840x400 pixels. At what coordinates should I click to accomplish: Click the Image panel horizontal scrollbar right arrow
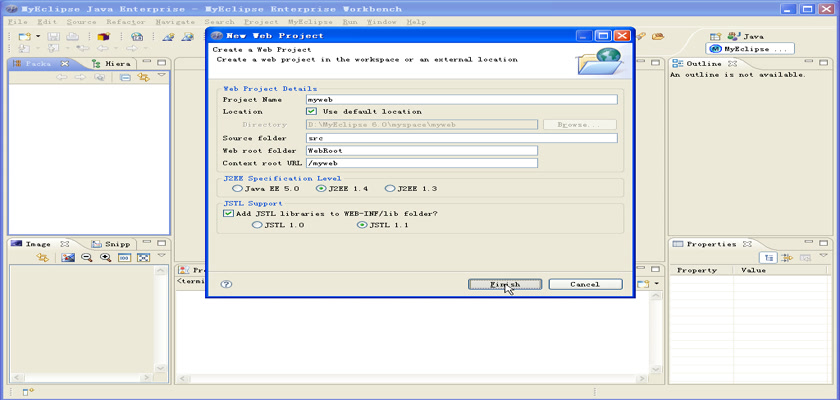[148, 378]
